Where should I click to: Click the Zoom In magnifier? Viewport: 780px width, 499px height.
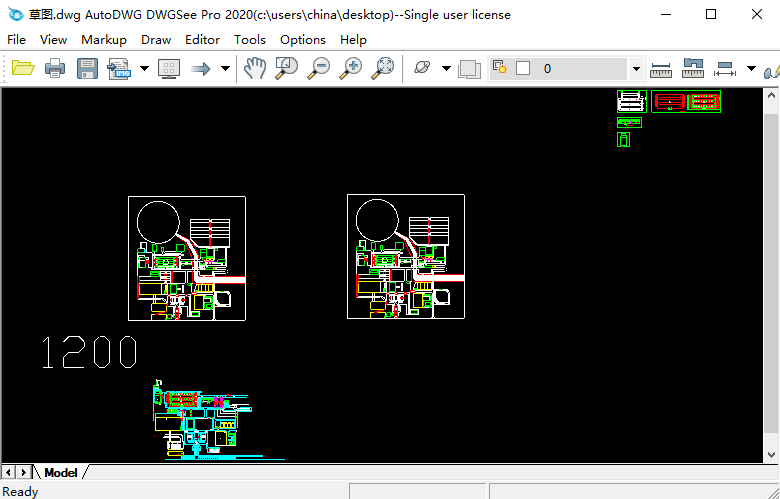pyautogui.click(x=351, y=68)
